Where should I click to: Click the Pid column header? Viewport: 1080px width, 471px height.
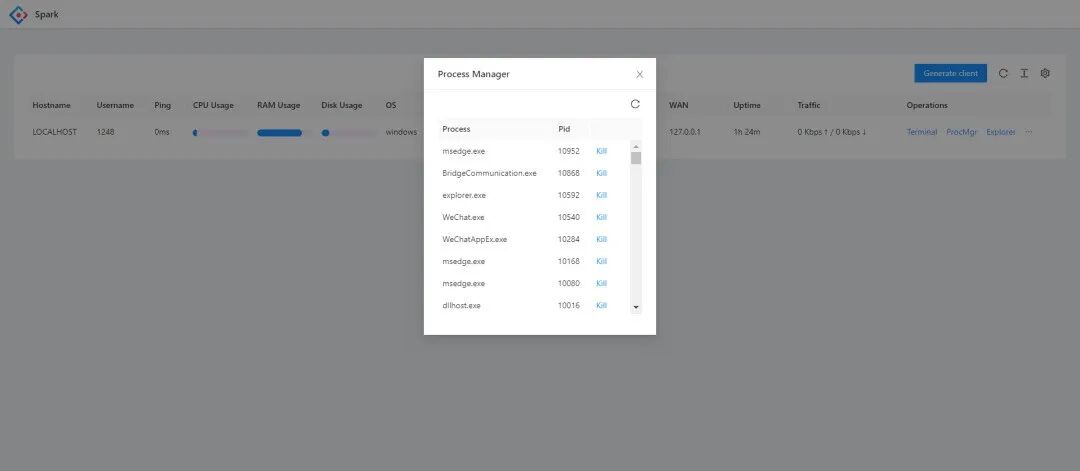point(564,129)
